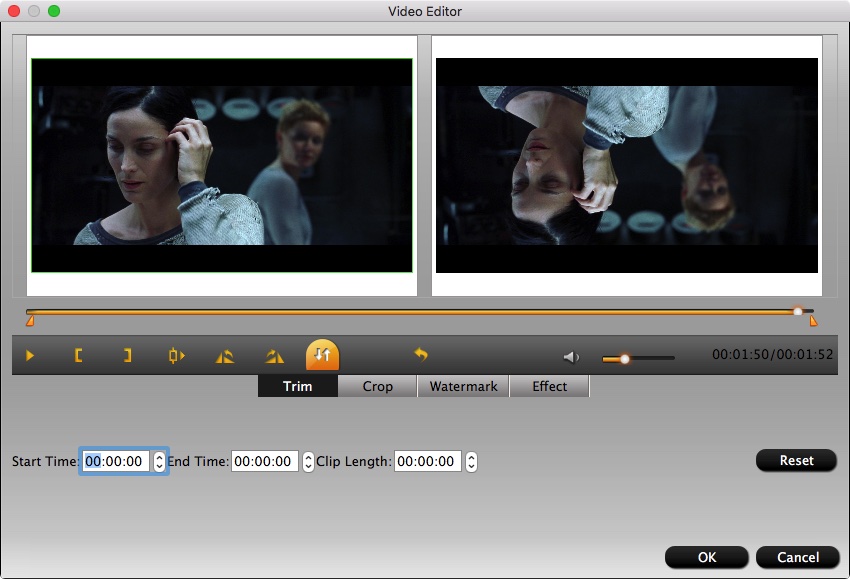This screenshot has height=579, width=850.
Task: Switch to the Crop tab
Action: 377,386
